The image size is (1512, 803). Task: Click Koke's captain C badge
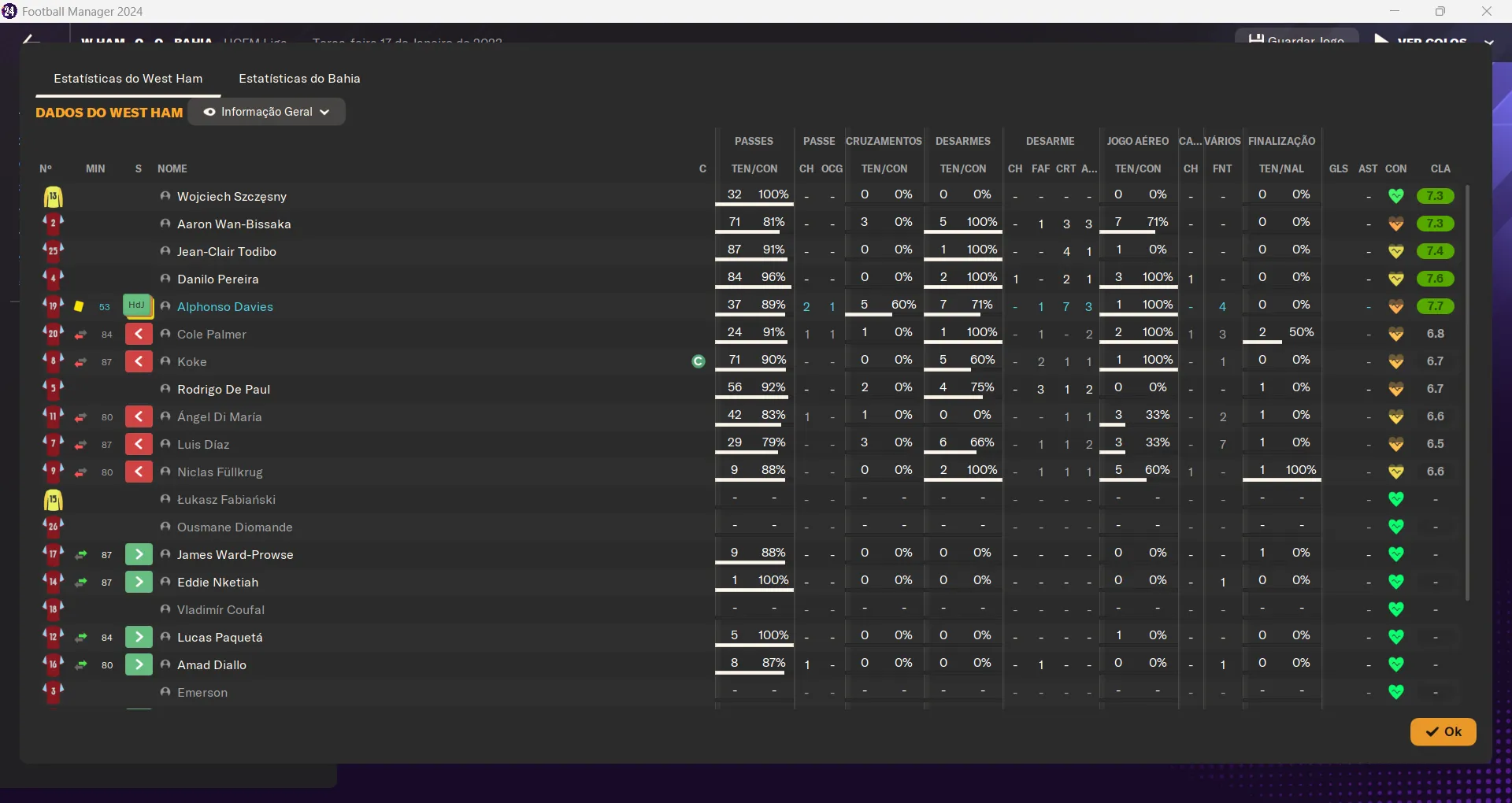pos(699,361)
